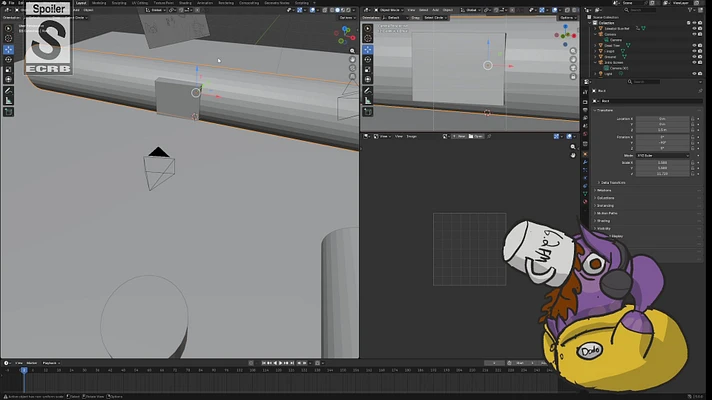Click New button in image editor header
Image resolution: width=712 pixels, height=400 pixels.
pyautogui.click(x=460, y=136)
